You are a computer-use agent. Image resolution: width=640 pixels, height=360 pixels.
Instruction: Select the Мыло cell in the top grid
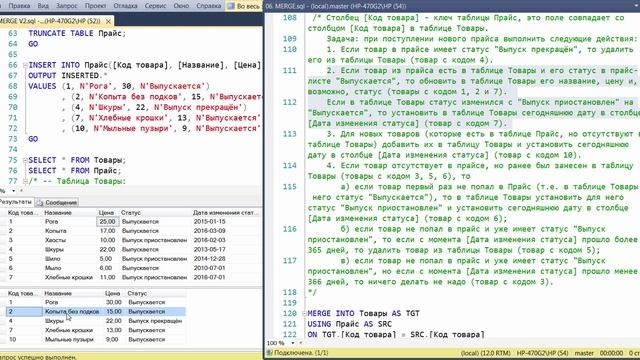coord(53,268)
